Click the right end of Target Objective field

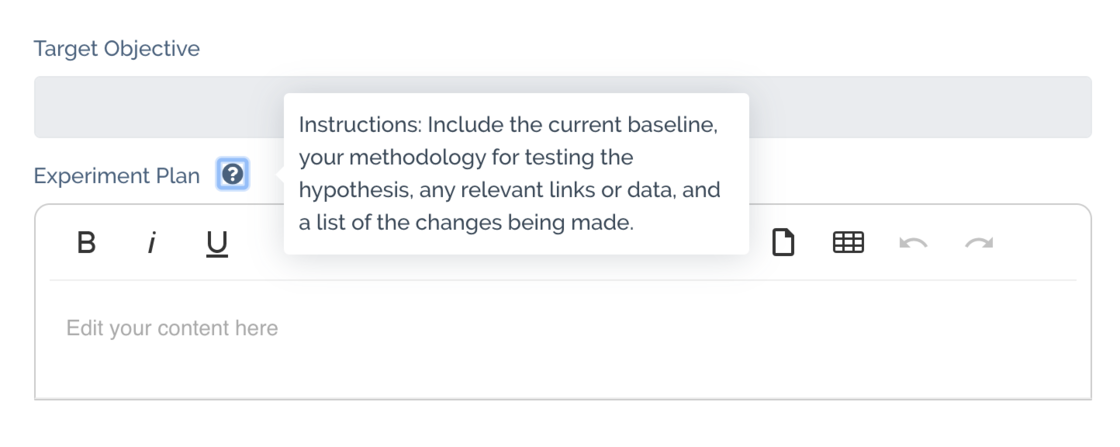pos(1060,107)
